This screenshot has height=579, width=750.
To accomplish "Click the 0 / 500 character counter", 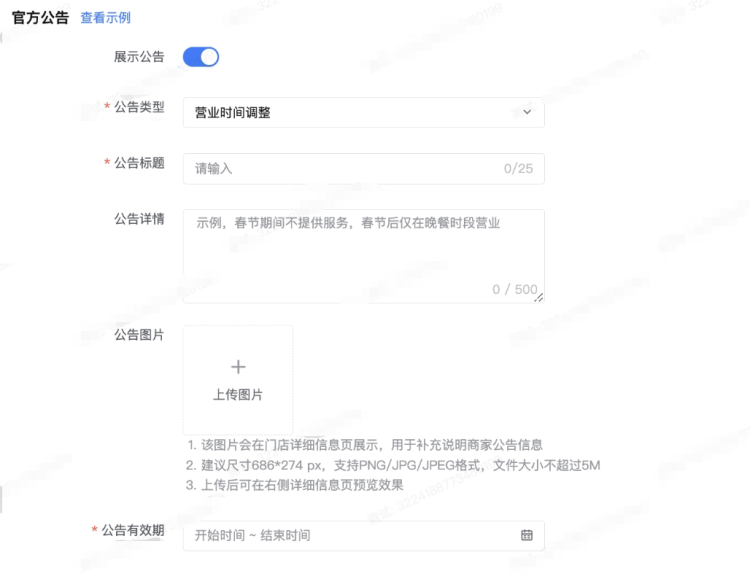I will [x=515, y=289].
